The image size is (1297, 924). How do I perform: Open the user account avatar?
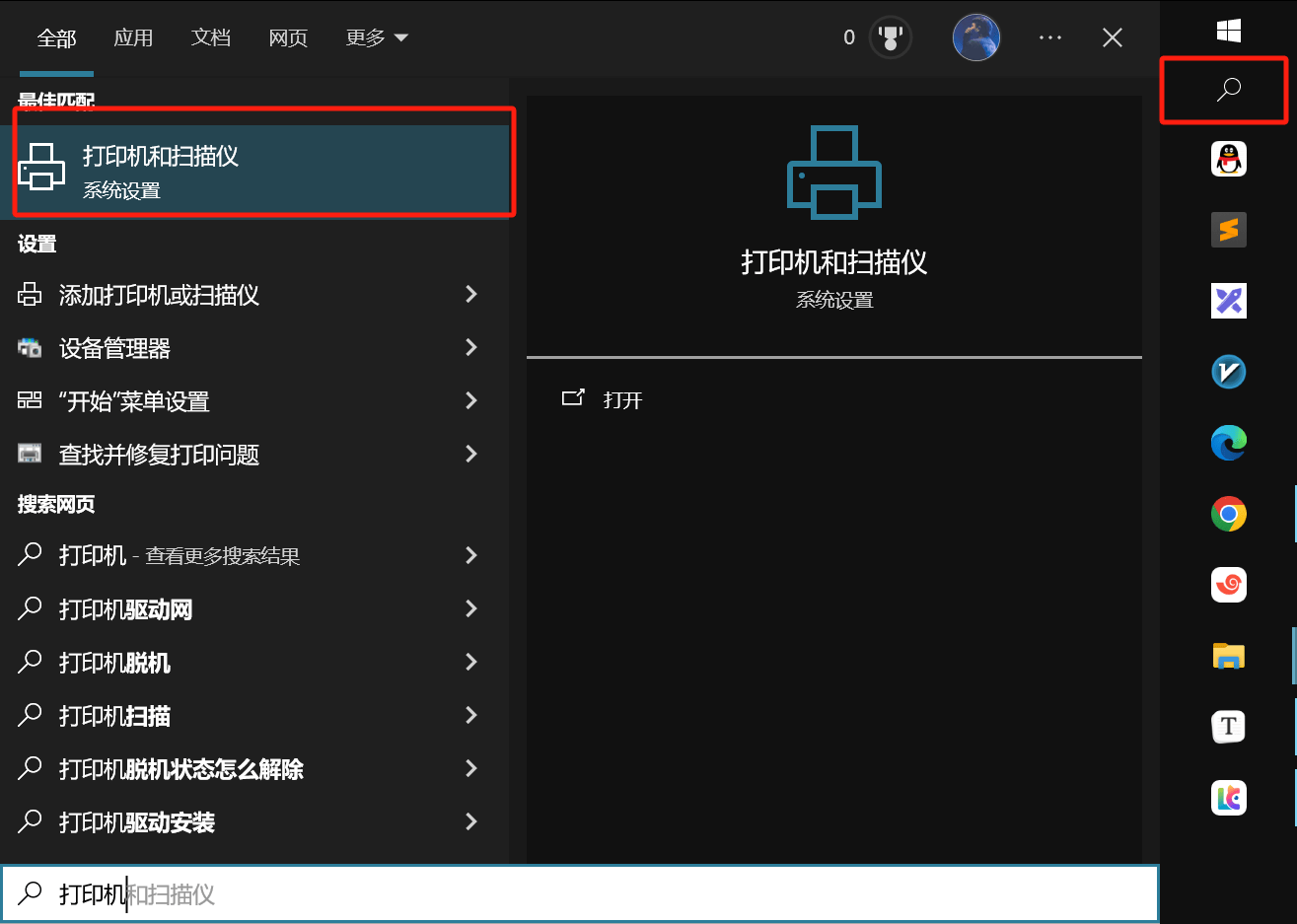(x=976, y=38)
